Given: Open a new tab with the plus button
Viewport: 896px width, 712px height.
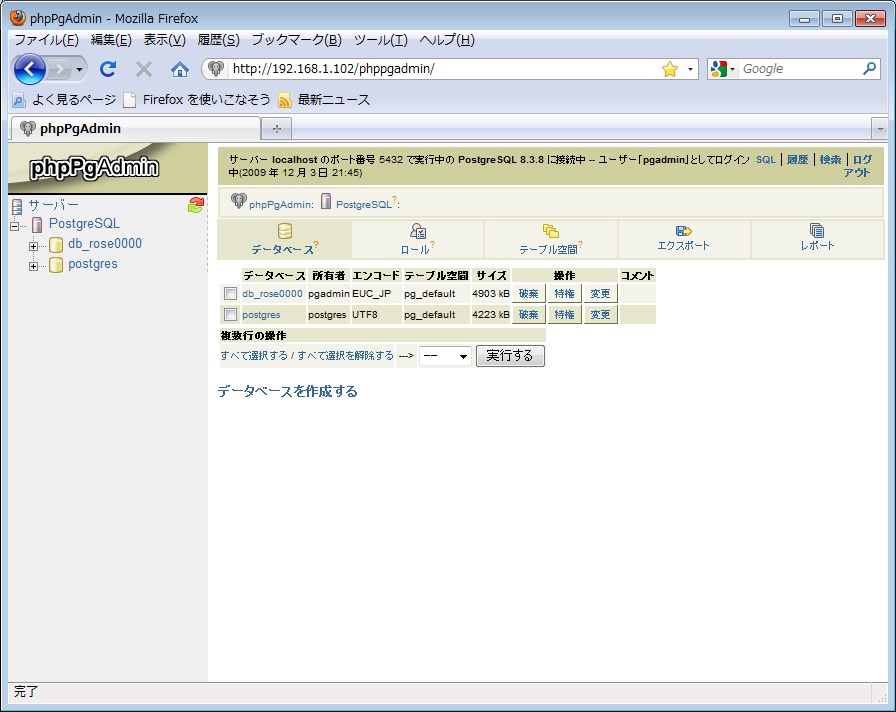Looking at the screenshot, I should point(277,129).
